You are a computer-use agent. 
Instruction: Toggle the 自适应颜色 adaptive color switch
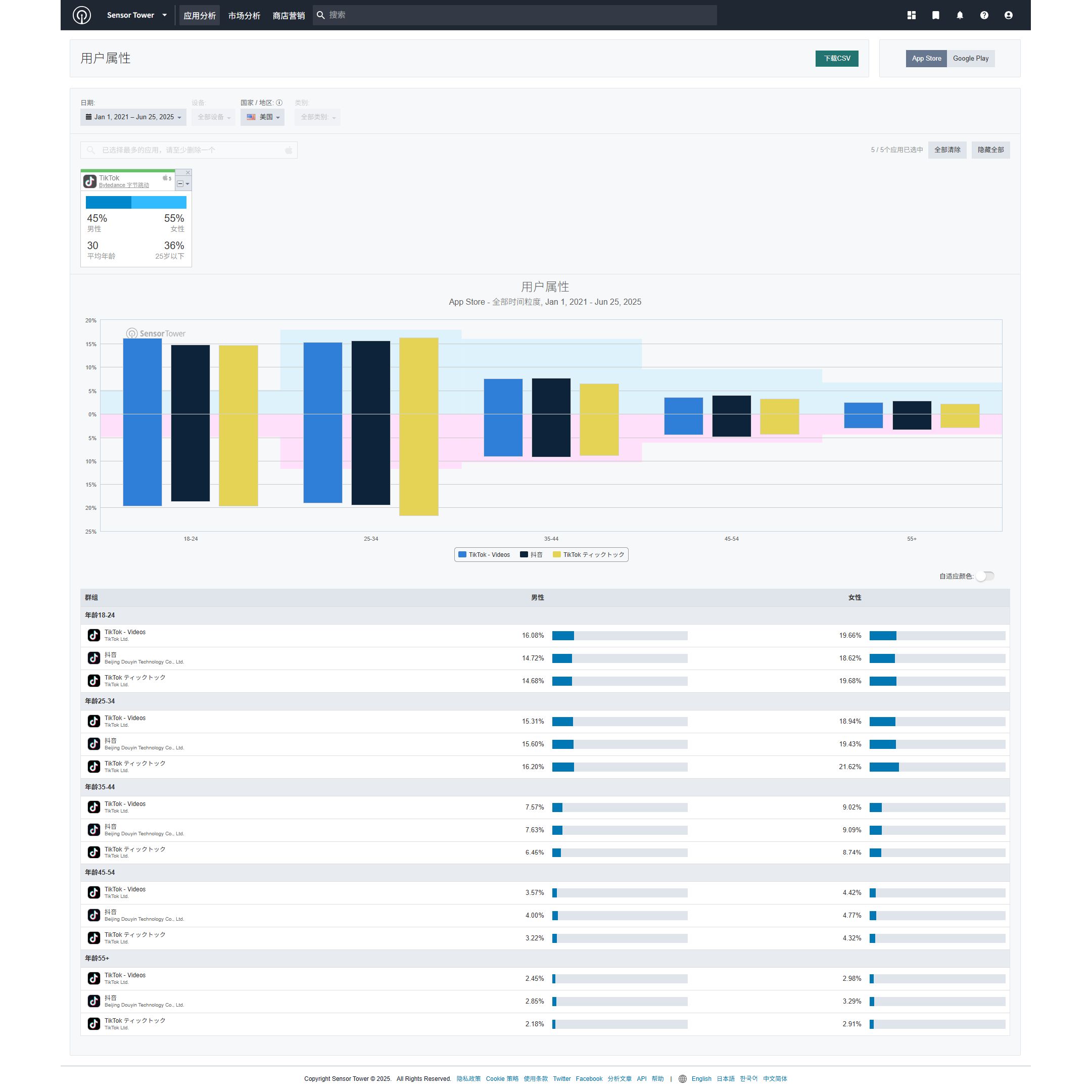tap(985, 576)
